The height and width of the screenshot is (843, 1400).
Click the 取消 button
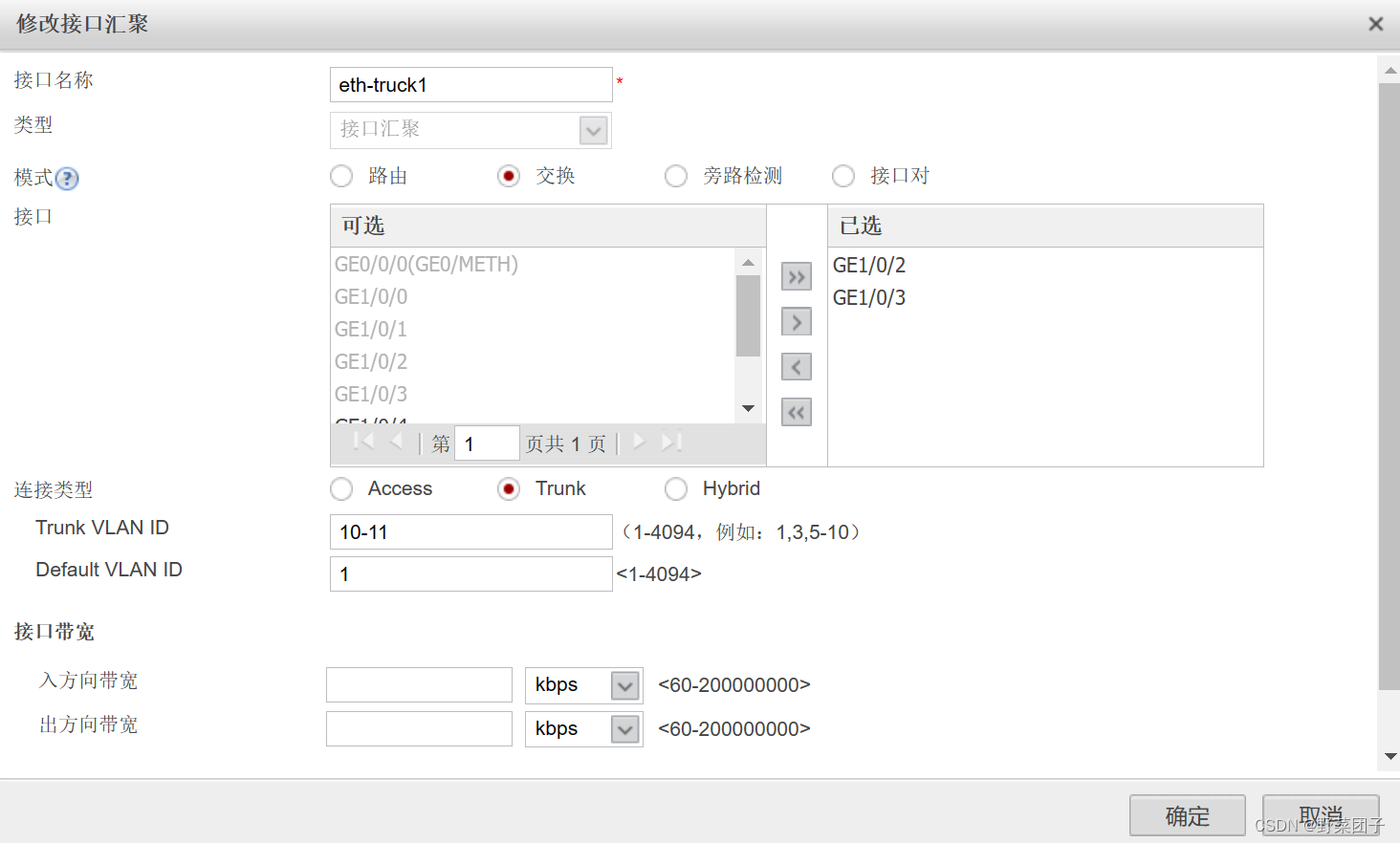point(1321,816)
